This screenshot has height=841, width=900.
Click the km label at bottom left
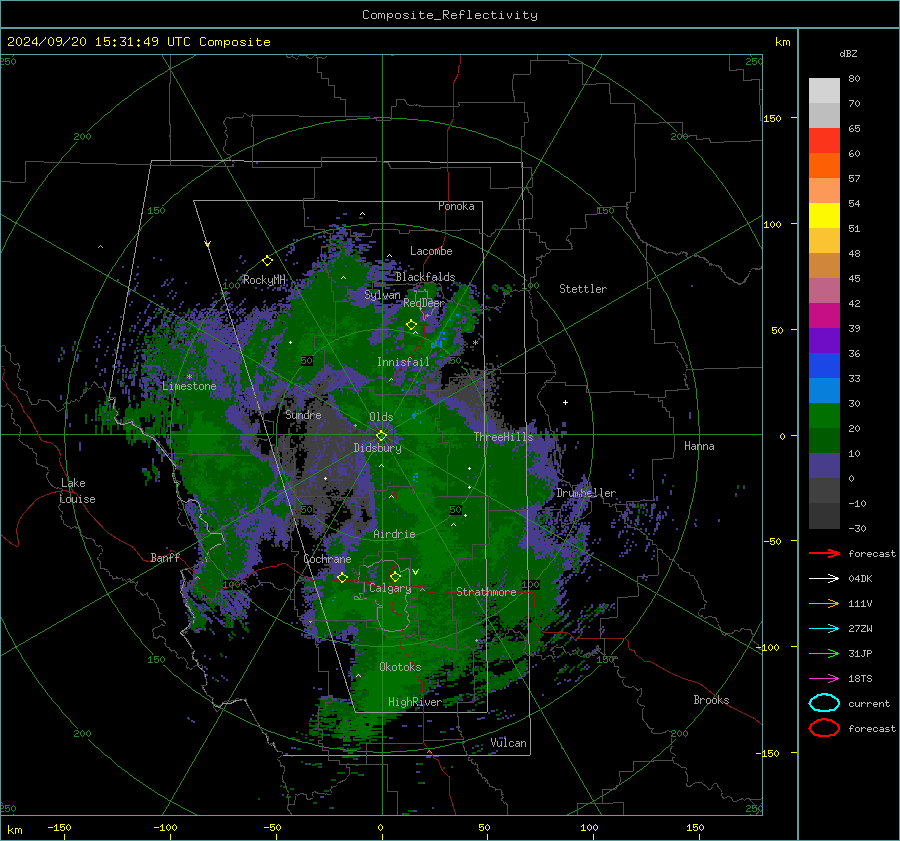(14, 830)
